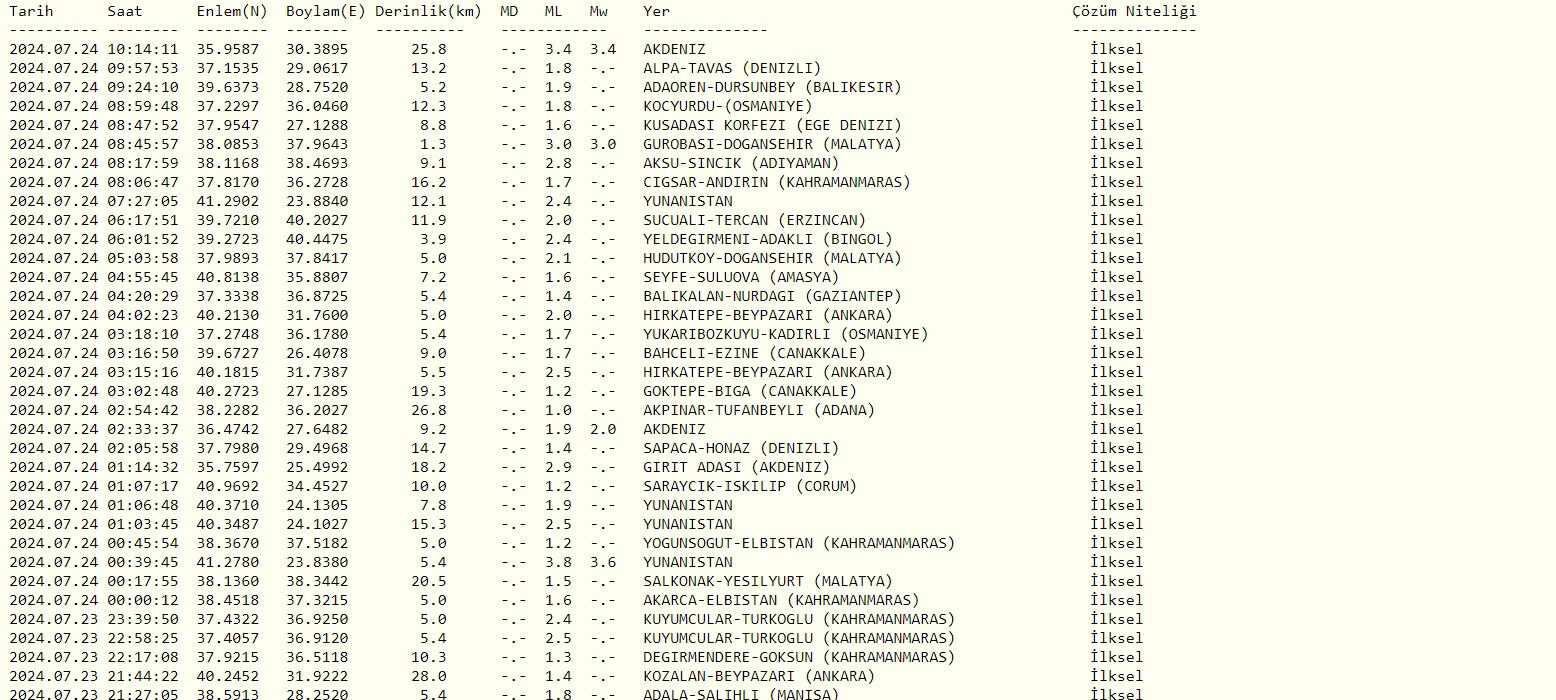Screen dimensions: 1556x700
Task: Click the 10:14:11 time value
Action: (x=143, y=49)
